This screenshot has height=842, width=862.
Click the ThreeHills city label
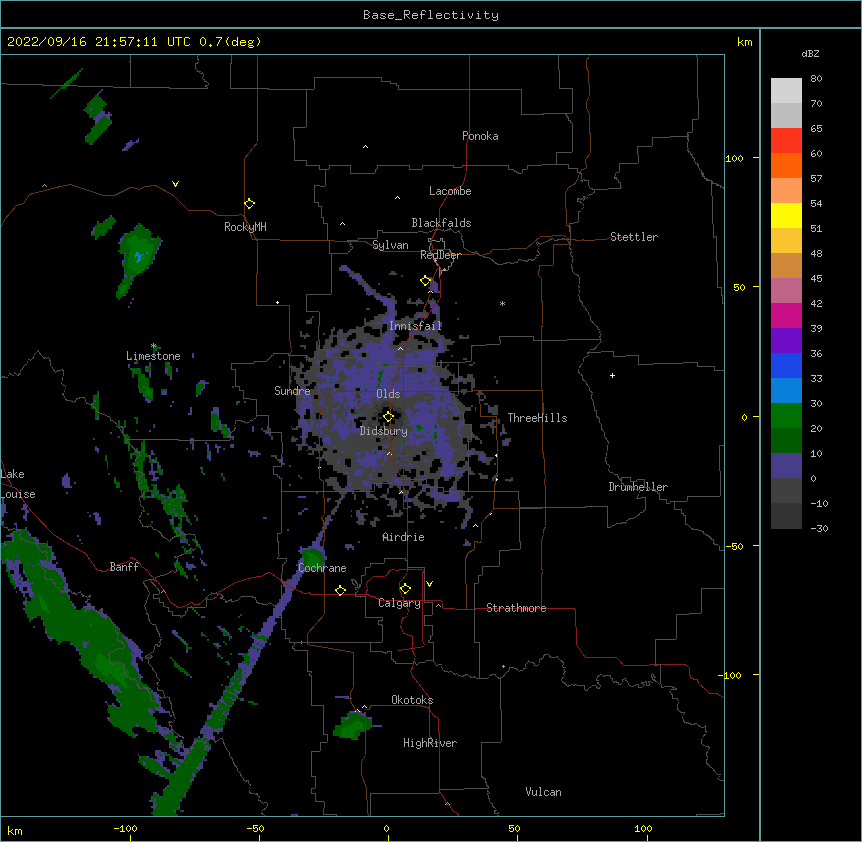[537, 418]
